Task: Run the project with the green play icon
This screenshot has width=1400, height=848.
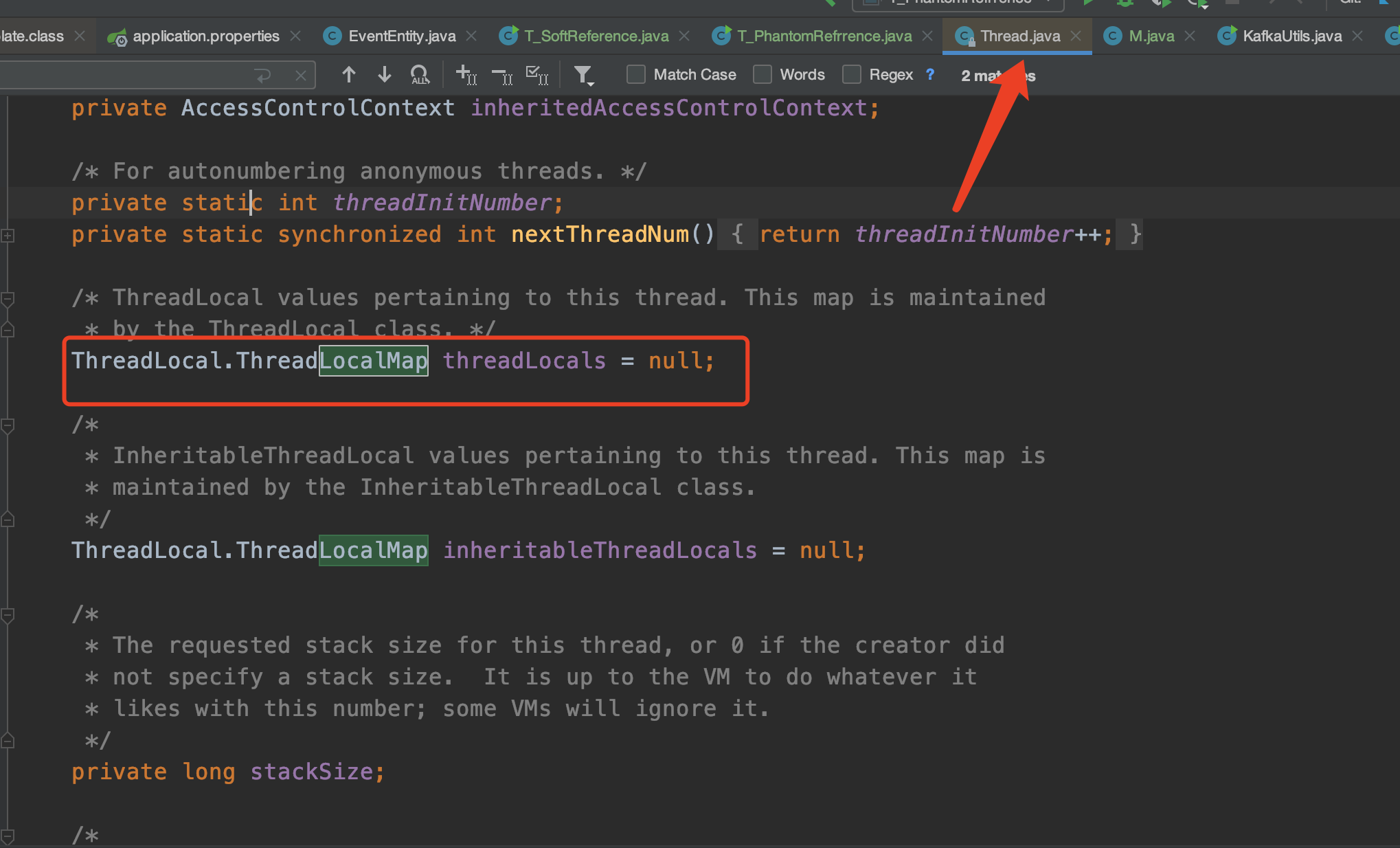Action: [1089, 3]
